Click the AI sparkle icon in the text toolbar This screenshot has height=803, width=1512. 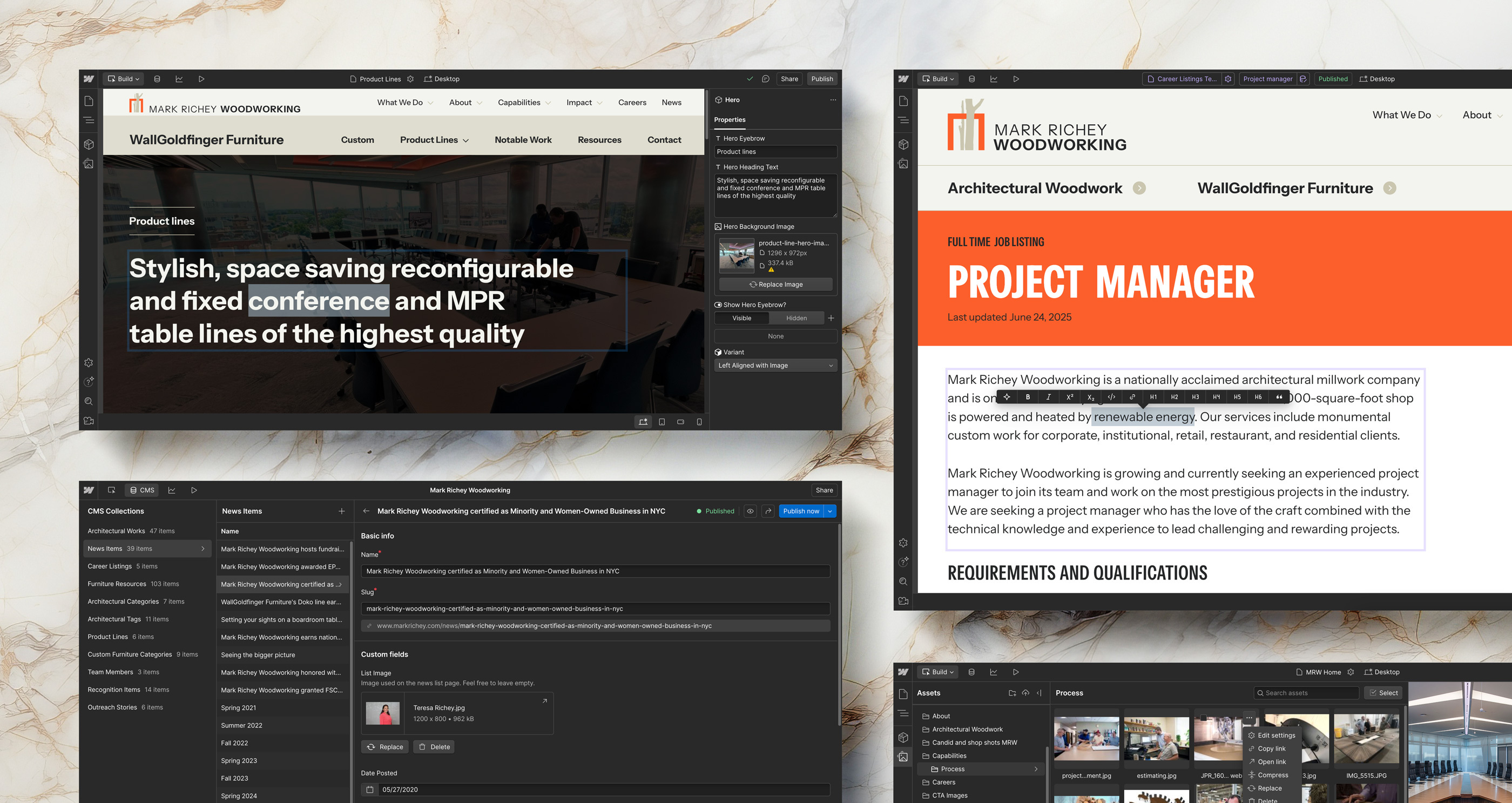coord(1007,397)
